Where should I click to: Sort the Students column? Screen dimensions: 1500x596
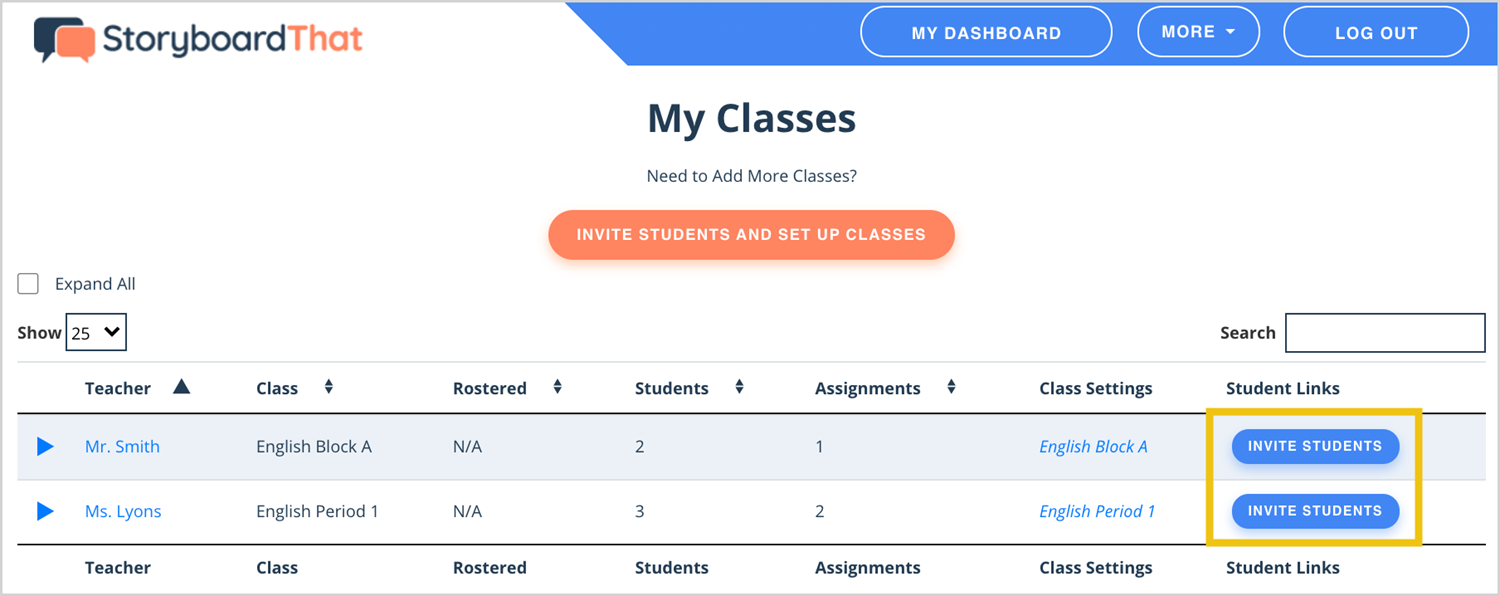click(739, 387)
